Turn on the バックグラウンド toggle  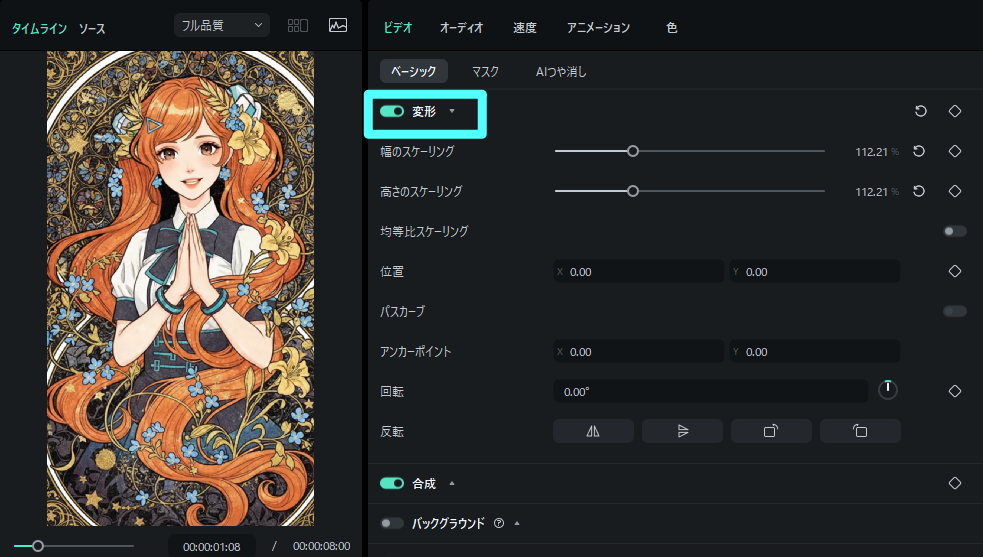coord(392,523)
